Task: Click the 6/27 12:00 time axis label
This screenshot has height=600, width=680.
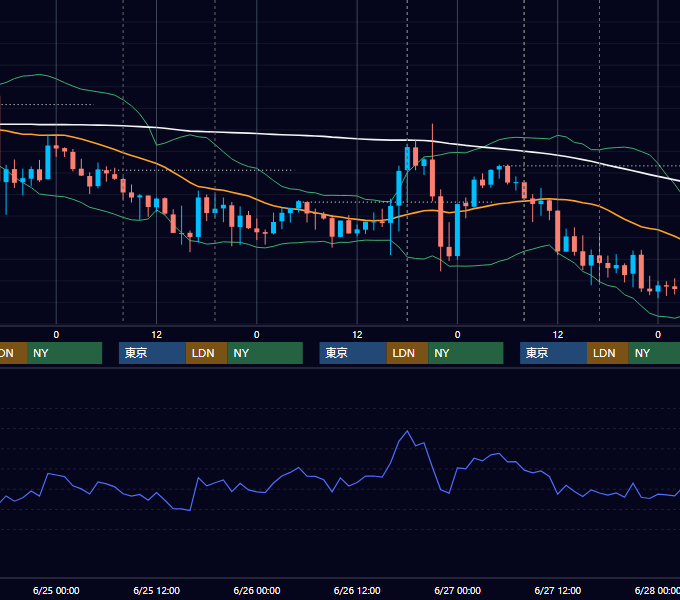Action: coord(558,590)
